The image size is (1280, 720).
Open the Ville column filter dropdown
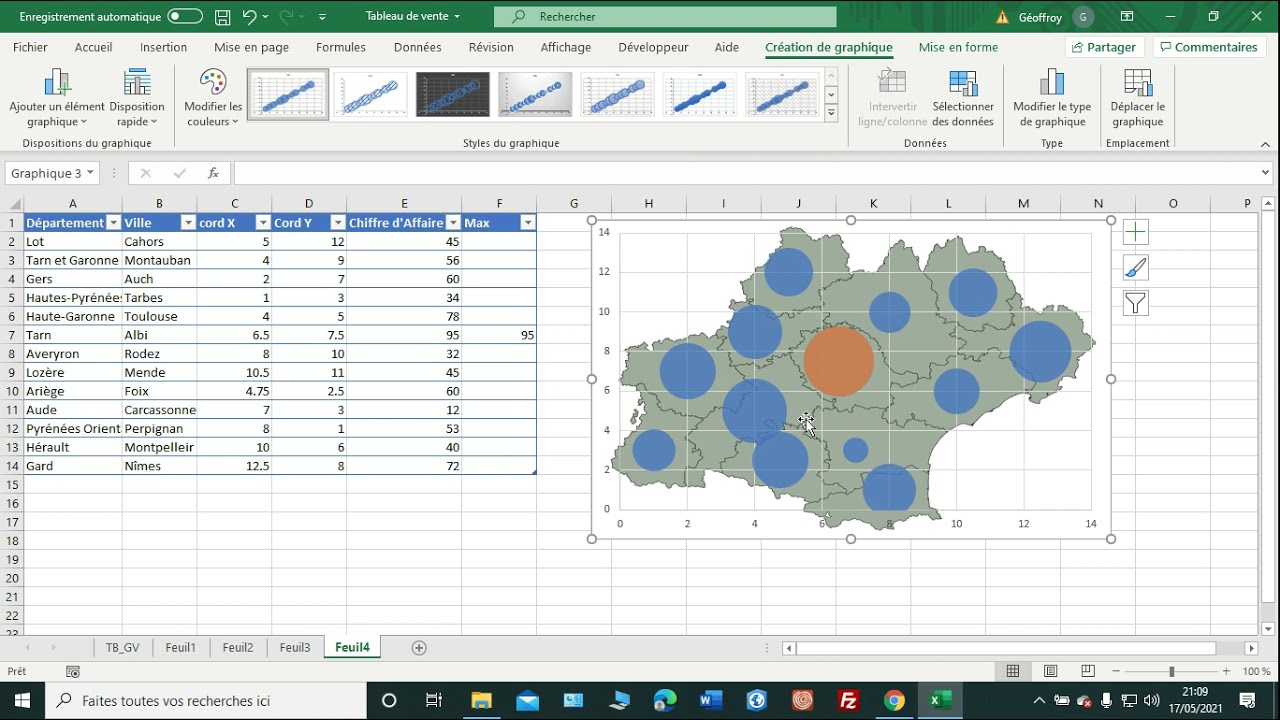187,223
